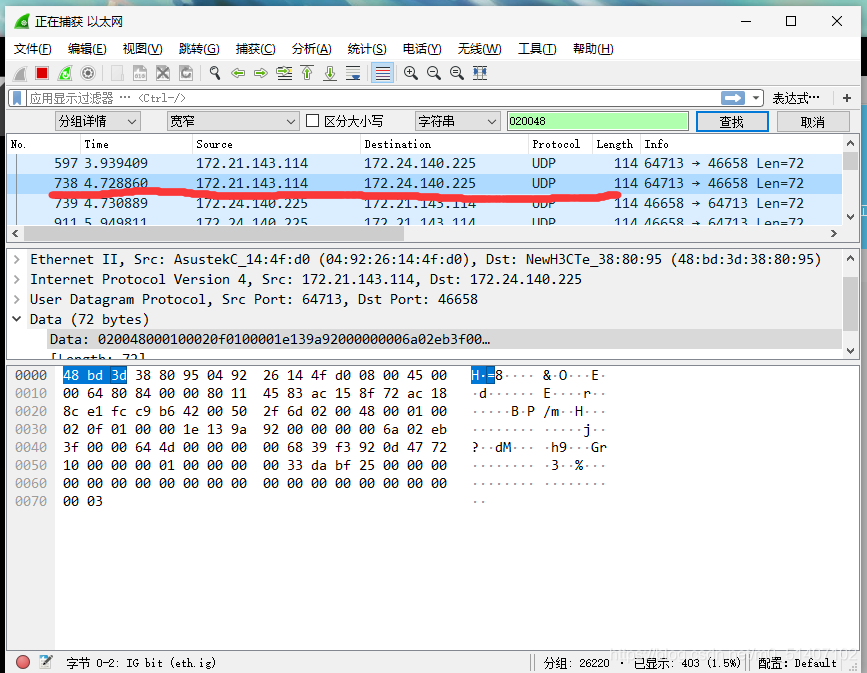
Task: Click the search field containing 020048
Action: [x=598, y=121]
